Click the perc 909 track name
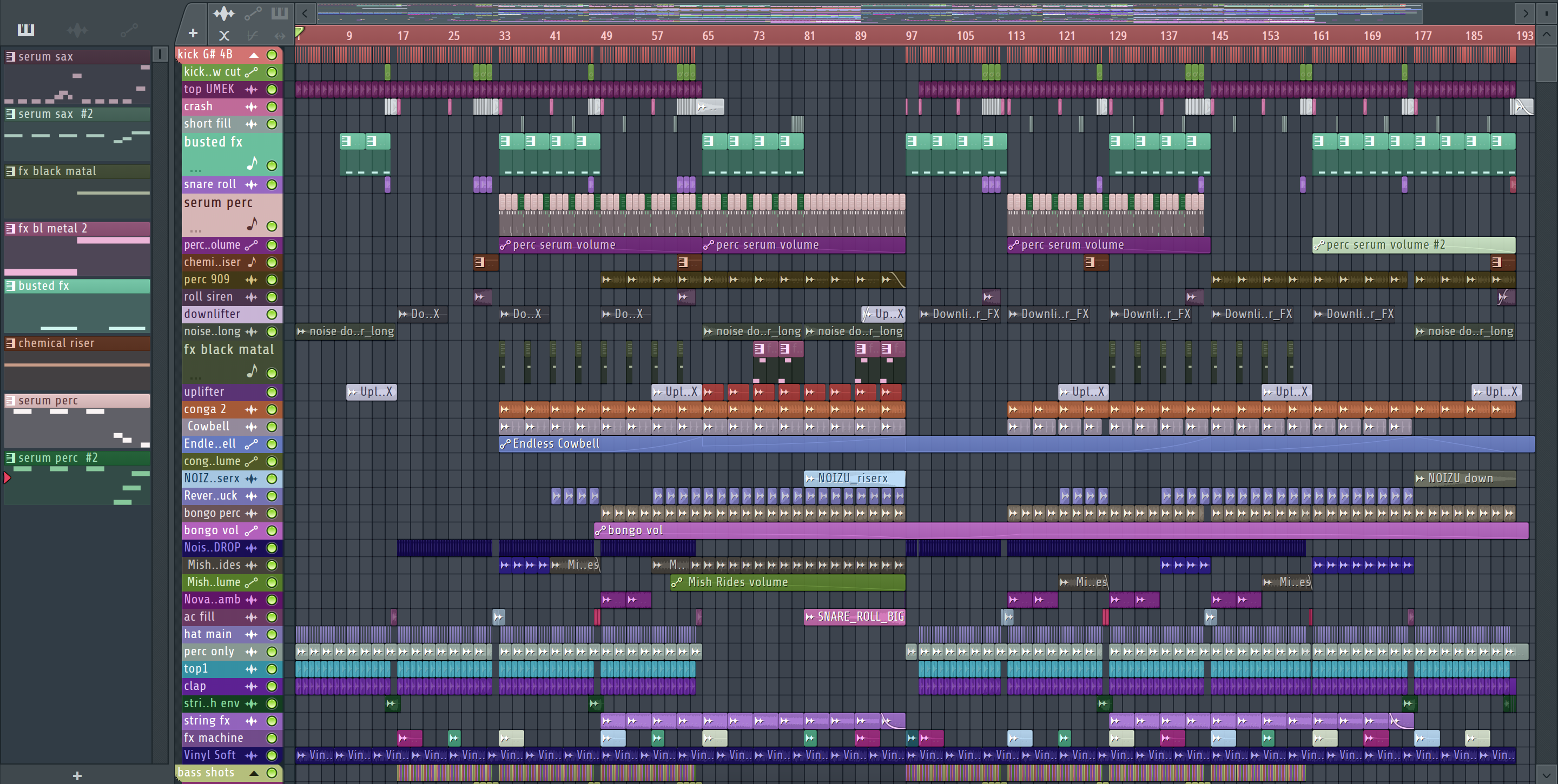This screenshot has width=1558, height=784. pos(207,279)
